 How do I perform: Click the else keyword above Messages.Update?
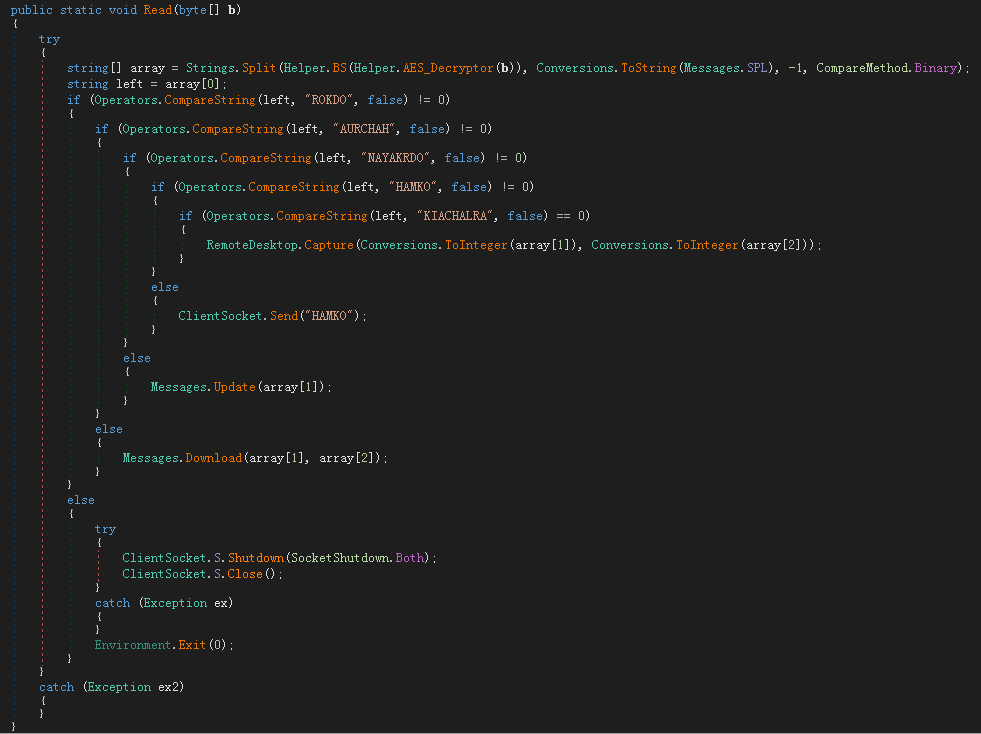click(136, 359)
